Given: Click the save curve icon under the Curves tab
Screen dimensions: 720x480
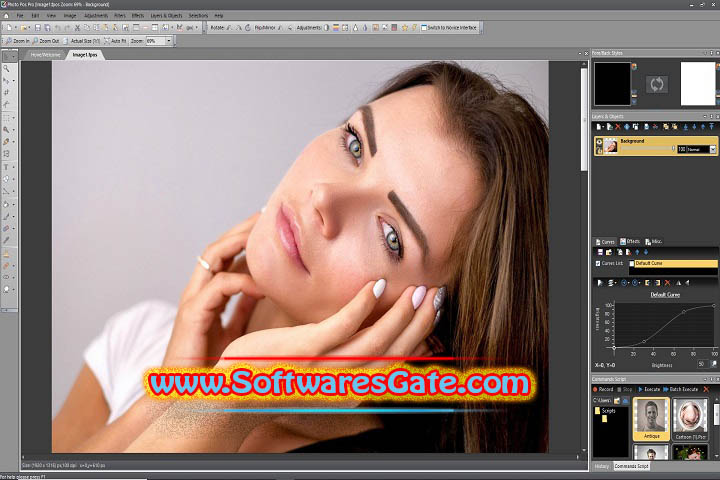Looking at the screenshot, I should tap(600, 252).
